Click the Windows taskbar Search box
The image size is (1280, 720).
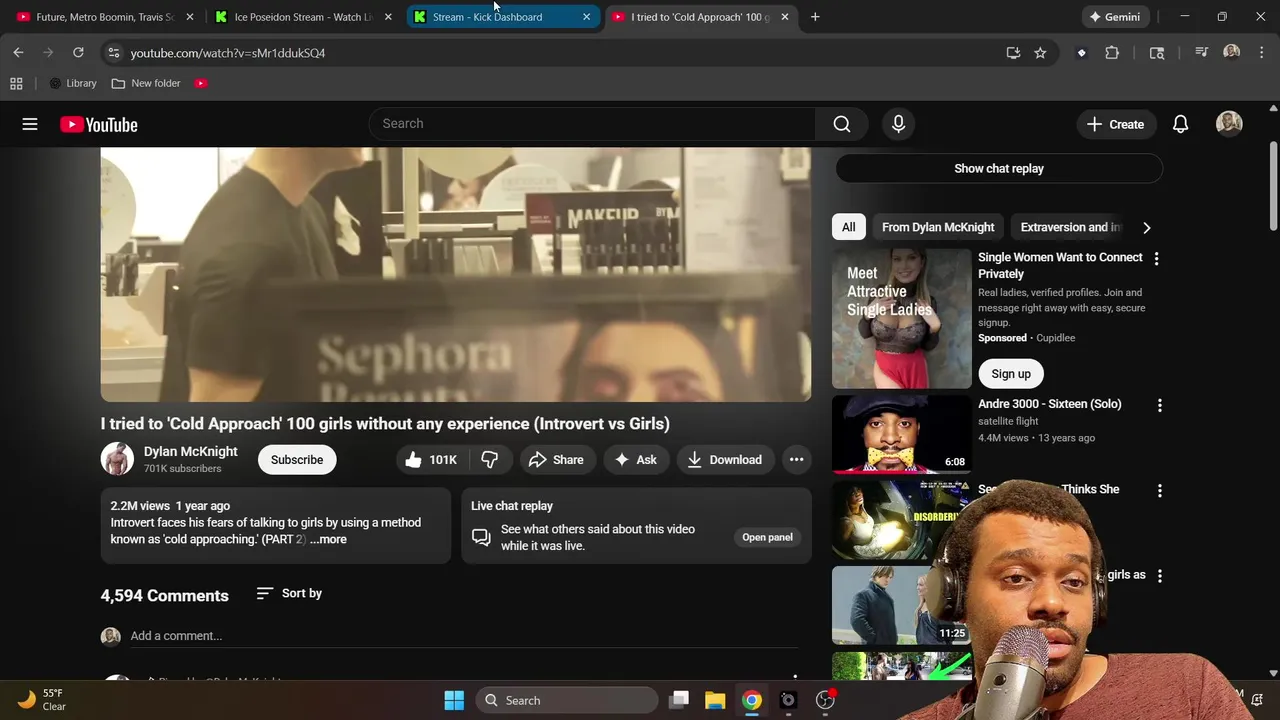567,700
